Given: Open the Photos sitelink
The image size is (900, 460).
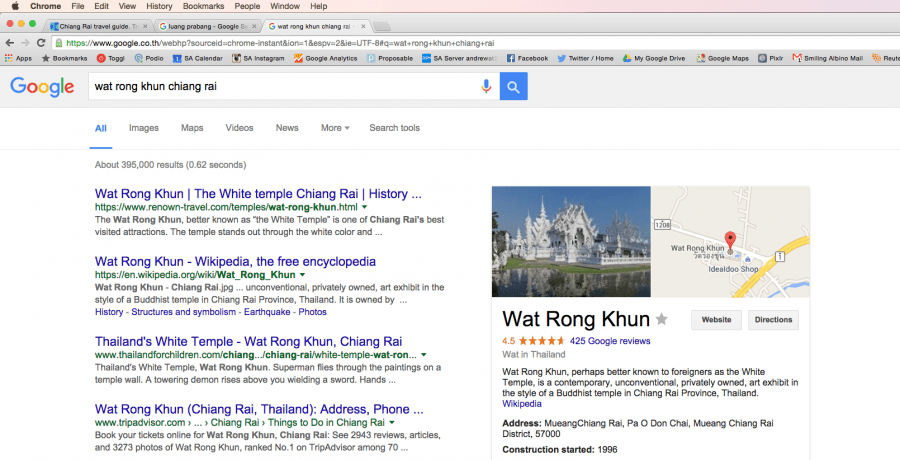Looking at the screenshot, I should (312, 312).
